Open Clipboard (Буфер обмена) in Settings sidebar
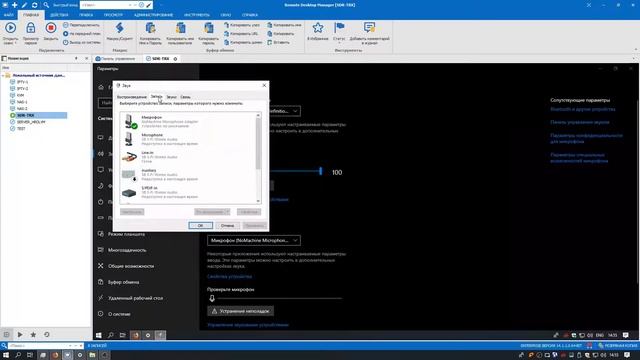The image size is (640, 360). click(x=123, y=282)
